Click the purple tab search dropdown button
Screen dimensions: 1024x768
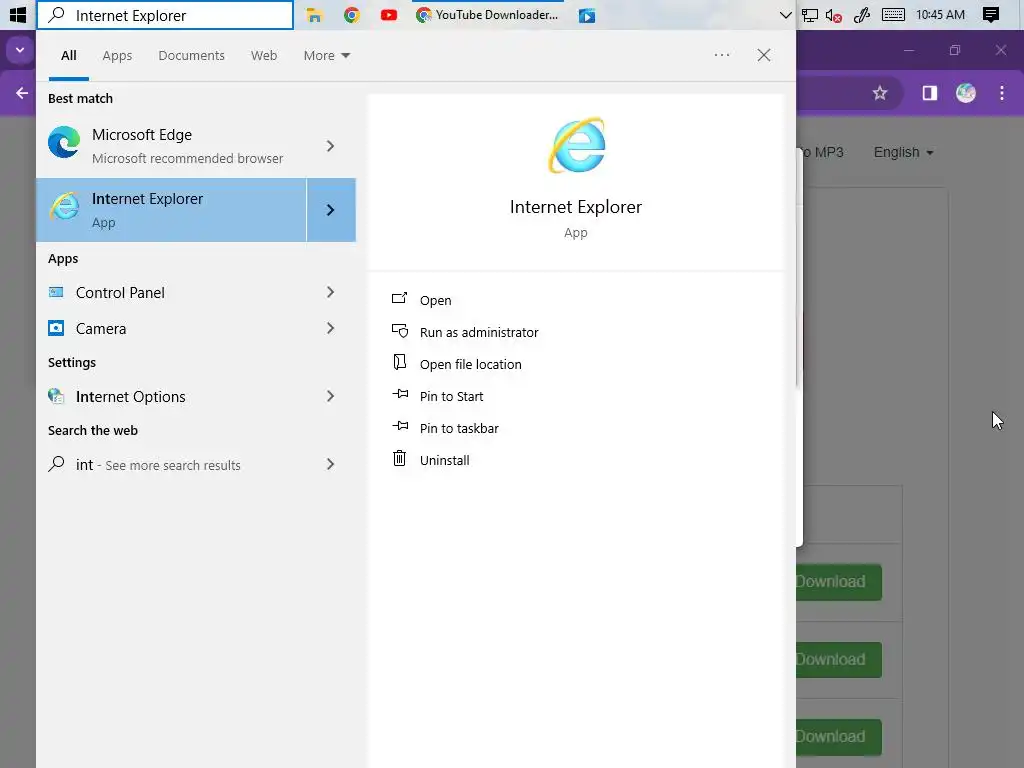tap(20, 50)
